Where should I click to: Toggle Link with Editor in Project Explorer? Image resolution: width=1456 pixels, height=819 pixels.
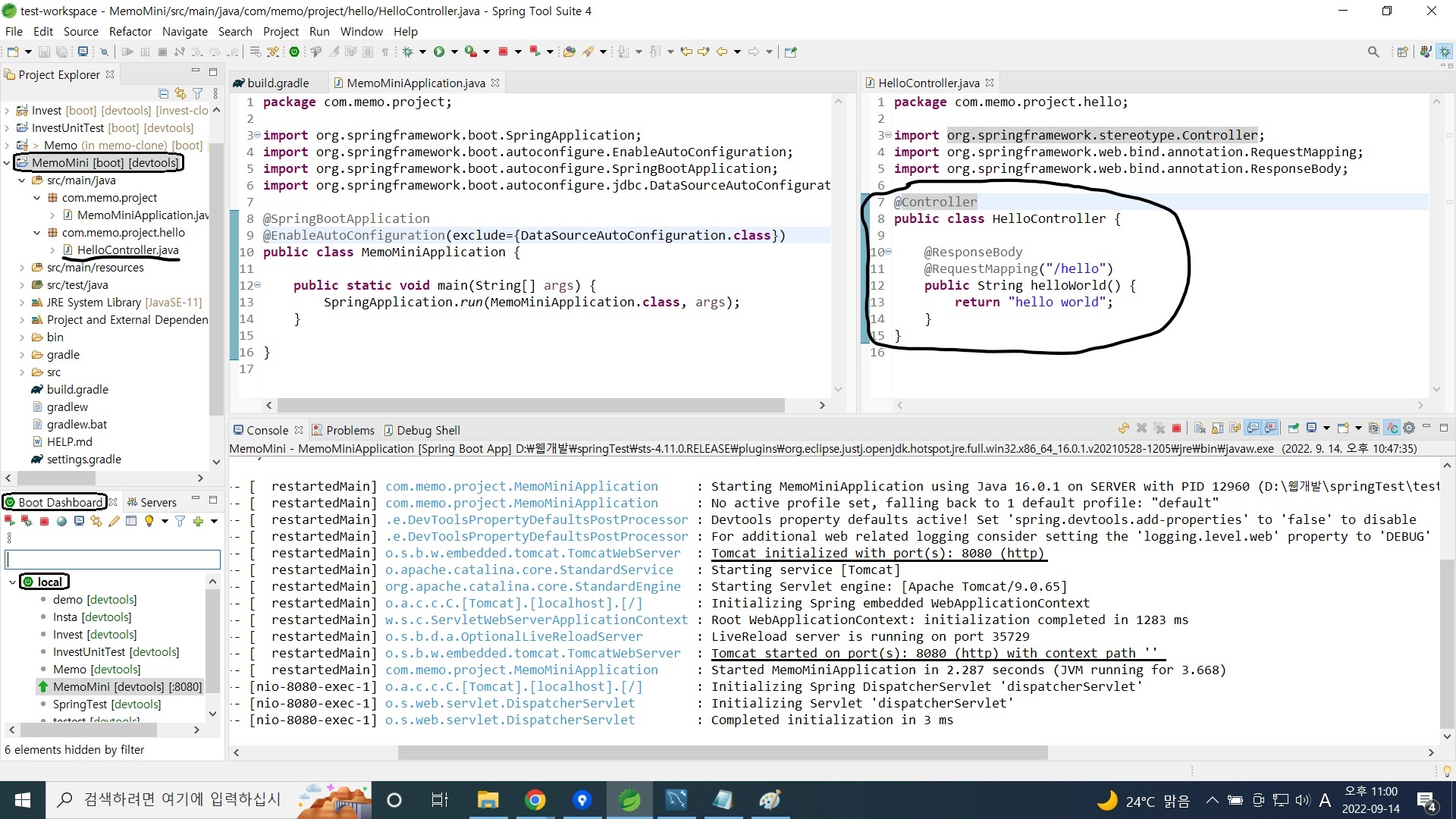point(180,93)
